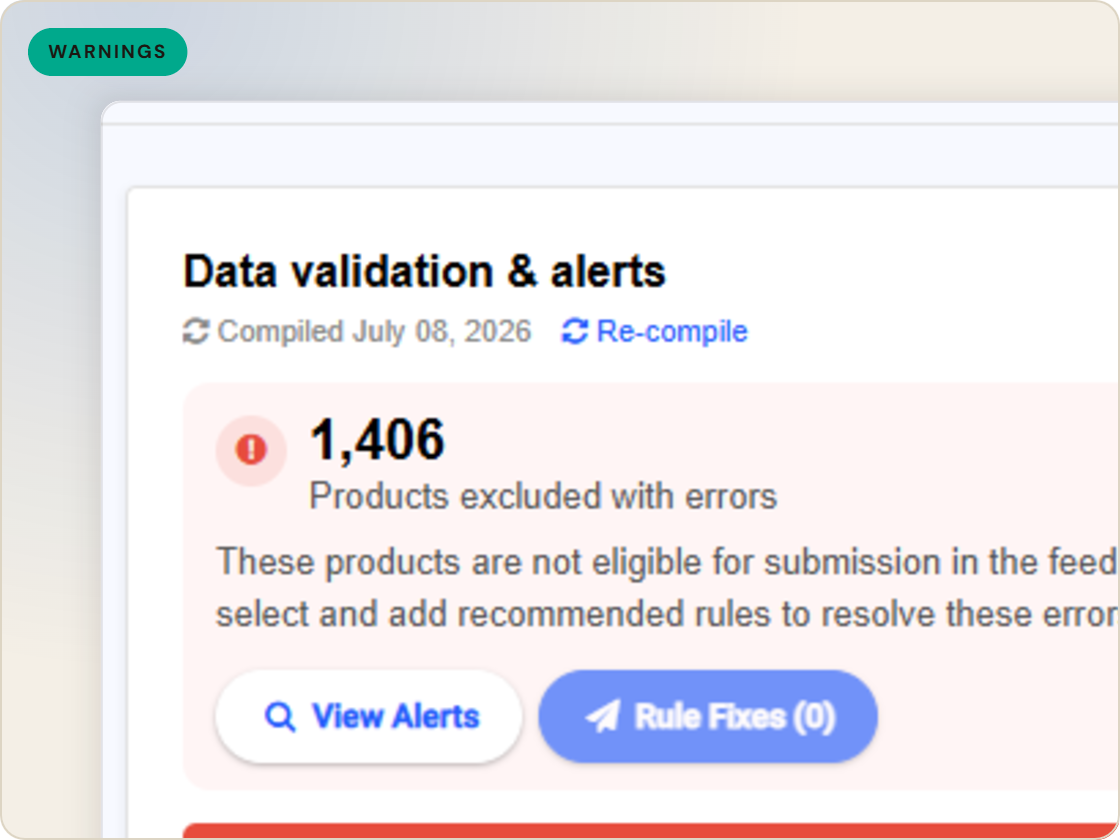Click the 'not eligible for submission' description line
Viewport: 1120px width, 840px height.
point(667,561)
